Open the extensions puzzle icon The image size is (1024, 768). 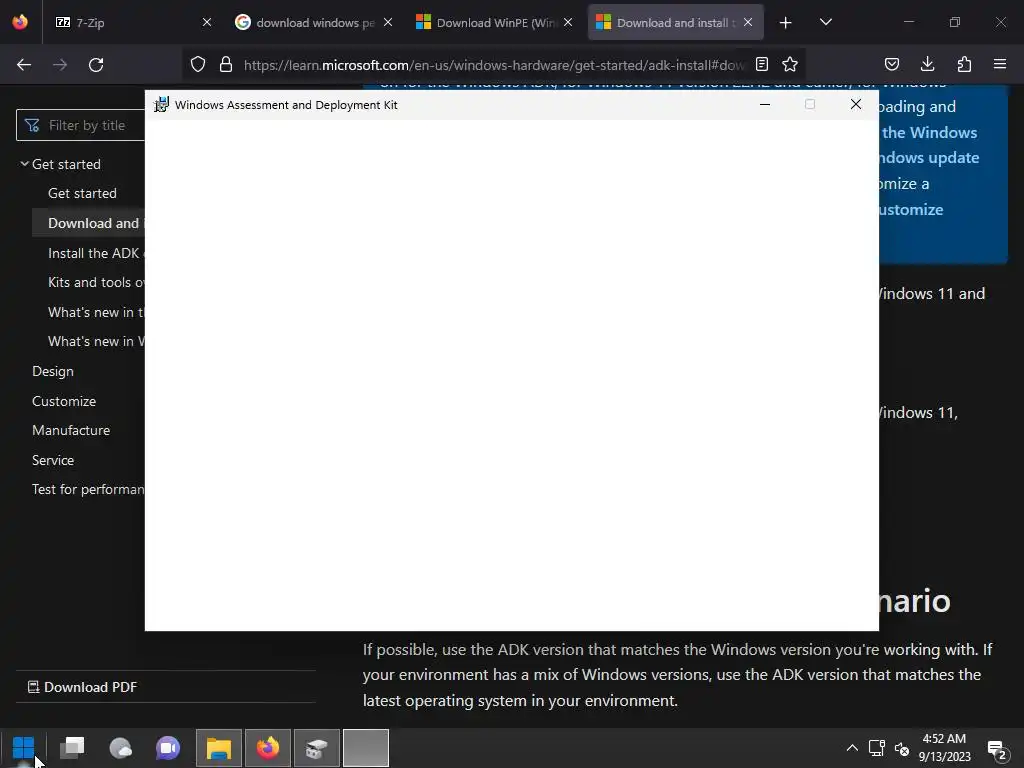pos(964,64)
